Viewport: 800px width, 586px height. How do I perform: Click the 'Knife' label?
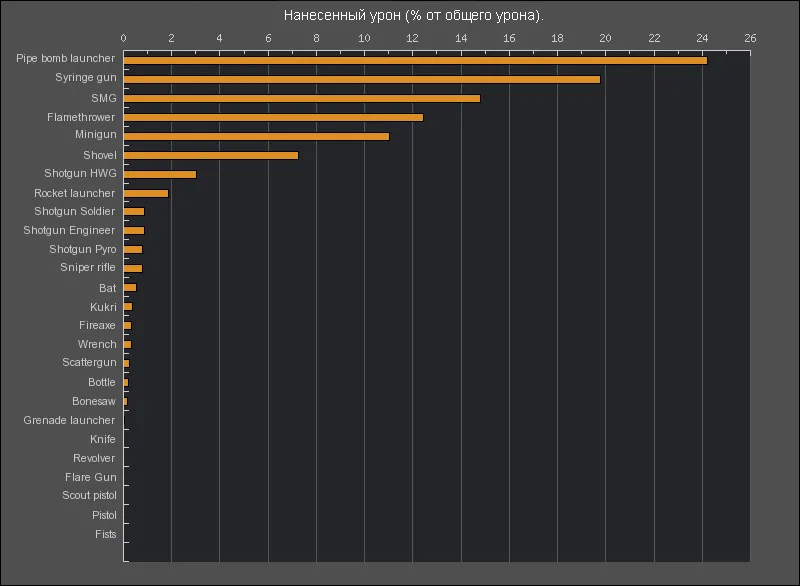(x=103, y=439)
